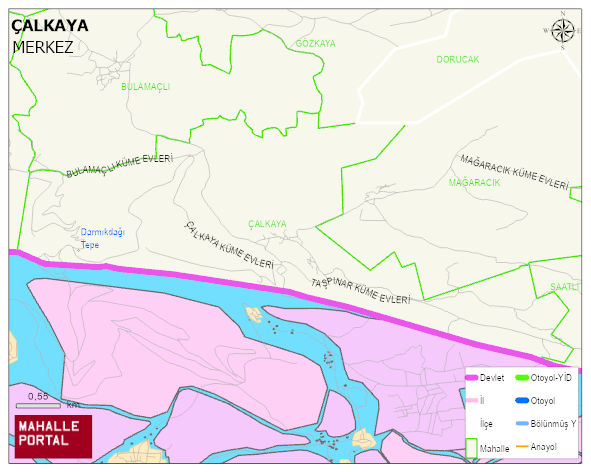
Task: Click the Mahalle legend text
Action: (x=494, y=449)
